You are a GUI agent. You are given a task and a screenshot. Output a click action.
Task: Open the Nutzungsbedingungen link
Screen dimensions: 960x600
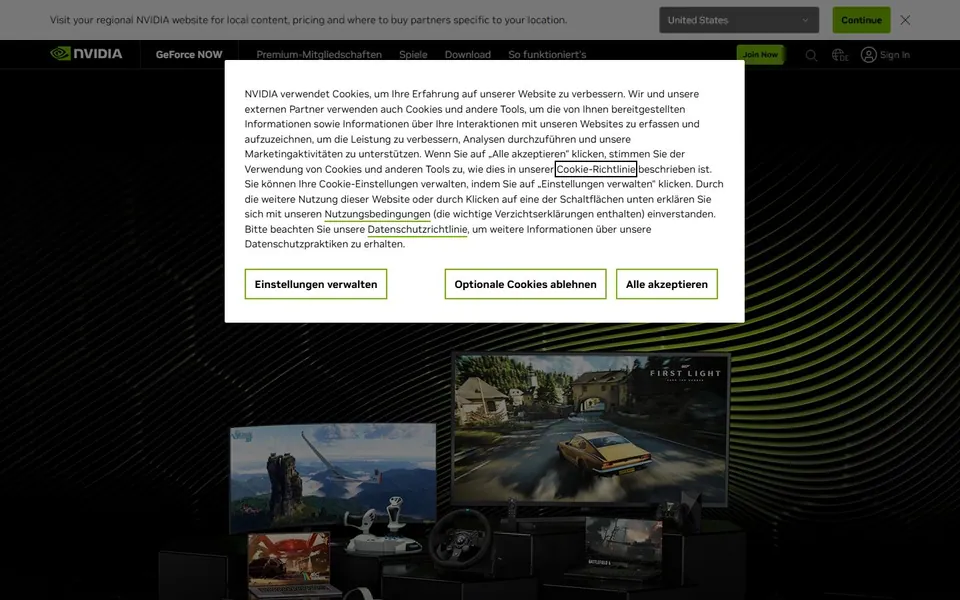click(x=377, y=214)
